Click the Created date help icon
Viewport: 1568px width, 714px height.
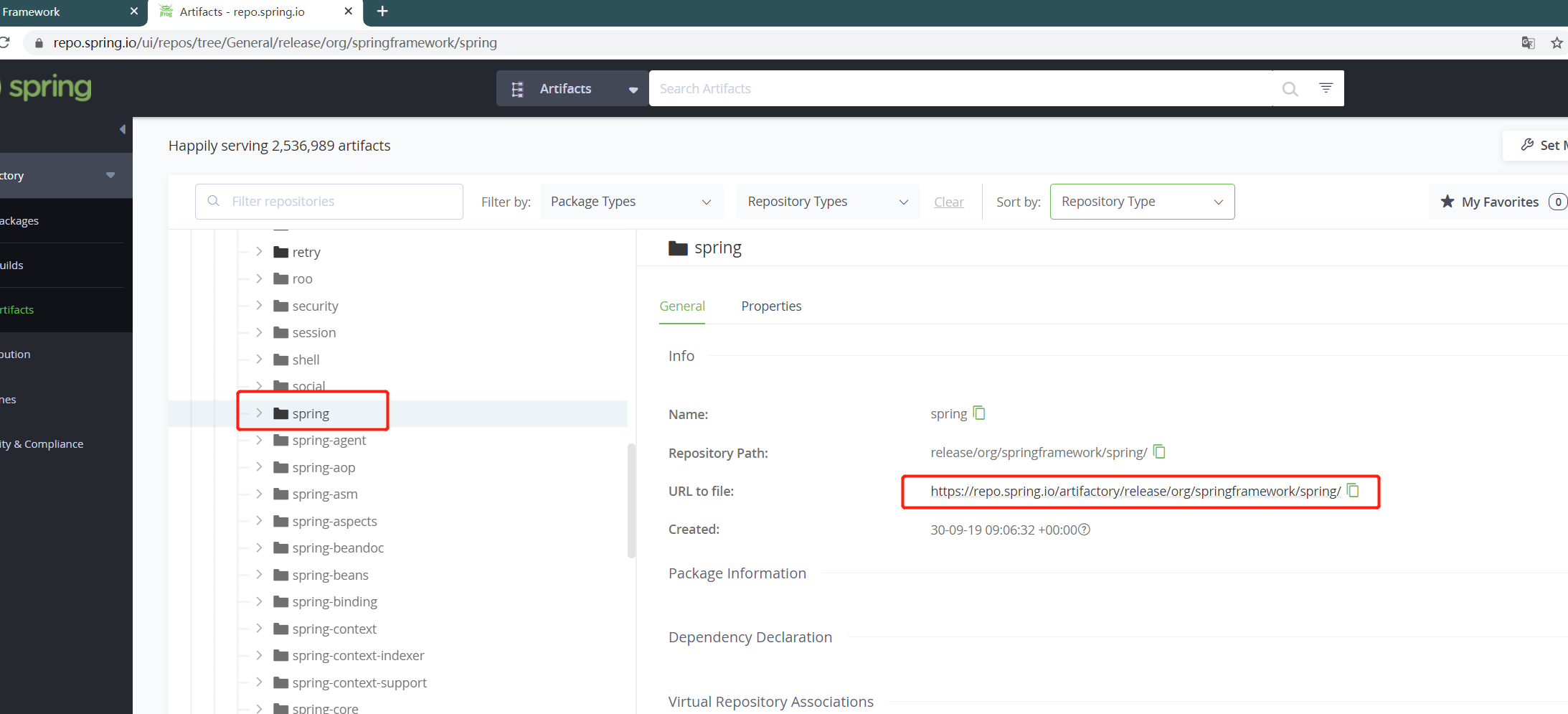(1085, 530)
